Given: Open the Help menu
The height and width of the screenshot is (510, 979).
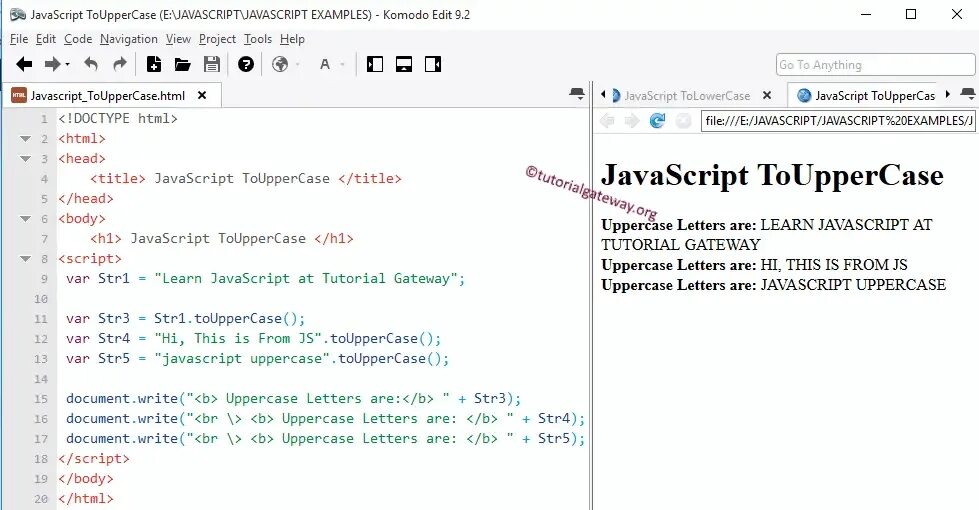Looking at the screenshot, I should (x=292, y=39).
